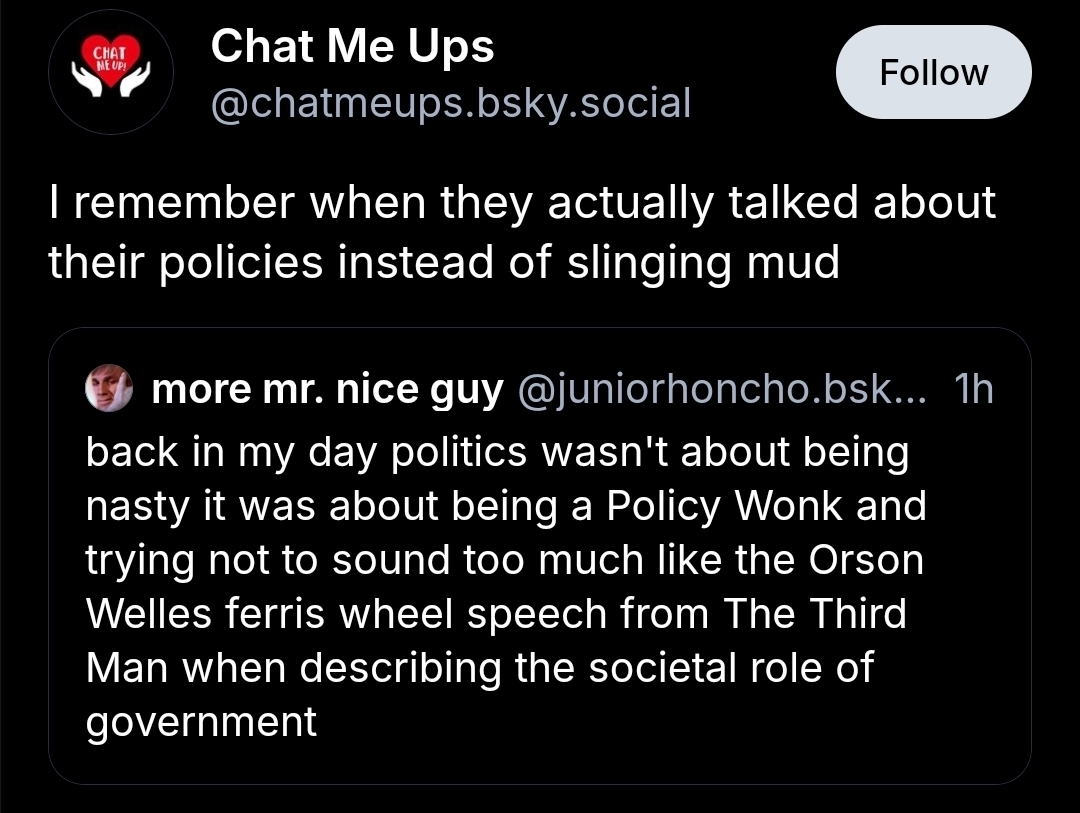1080x813 pixels.
Task: Click the @chatmeups.bsky.social handle
Action: click(449, 102)
